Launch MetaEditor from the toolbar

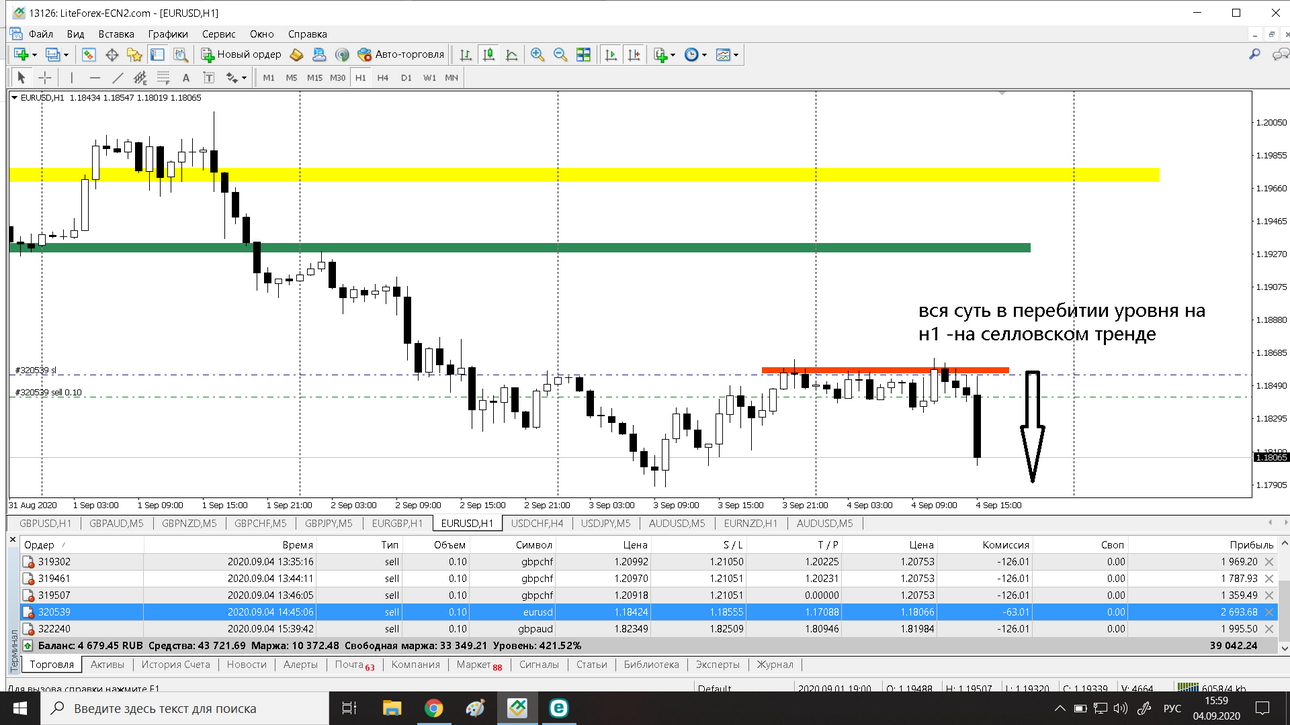click(x=296, y=55)
